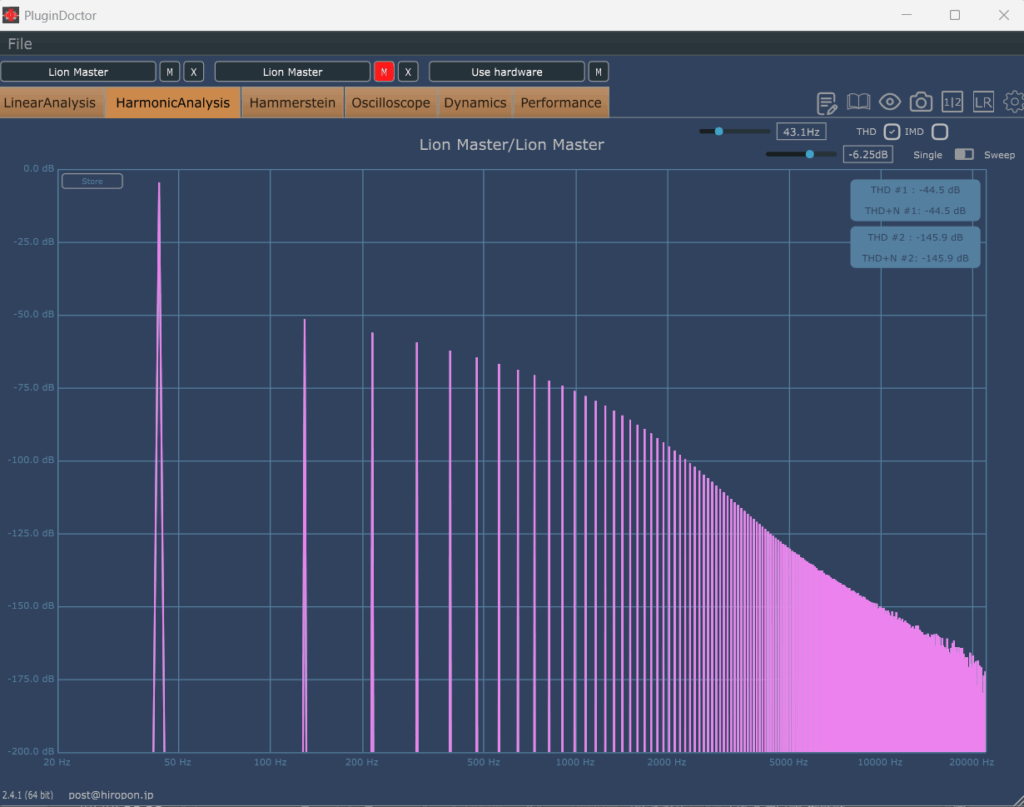Open the manual book icon
The width and height of the screenshot is (1024, 807).
(858, 102)
